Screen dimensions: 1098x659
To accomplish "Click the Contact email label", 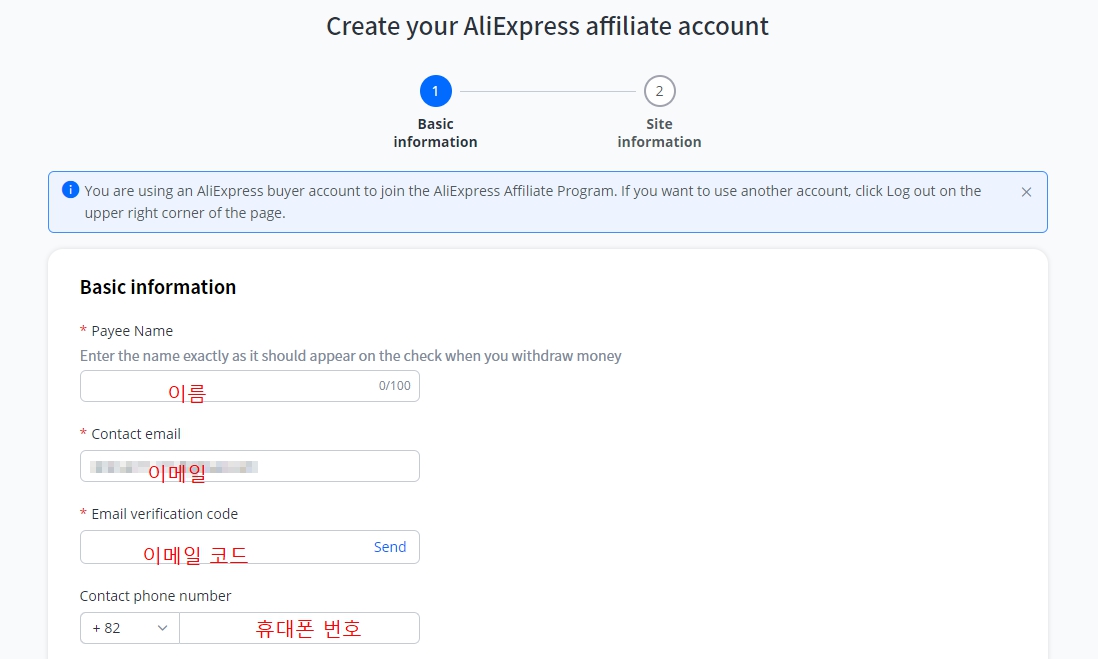I will click(136, 434).
